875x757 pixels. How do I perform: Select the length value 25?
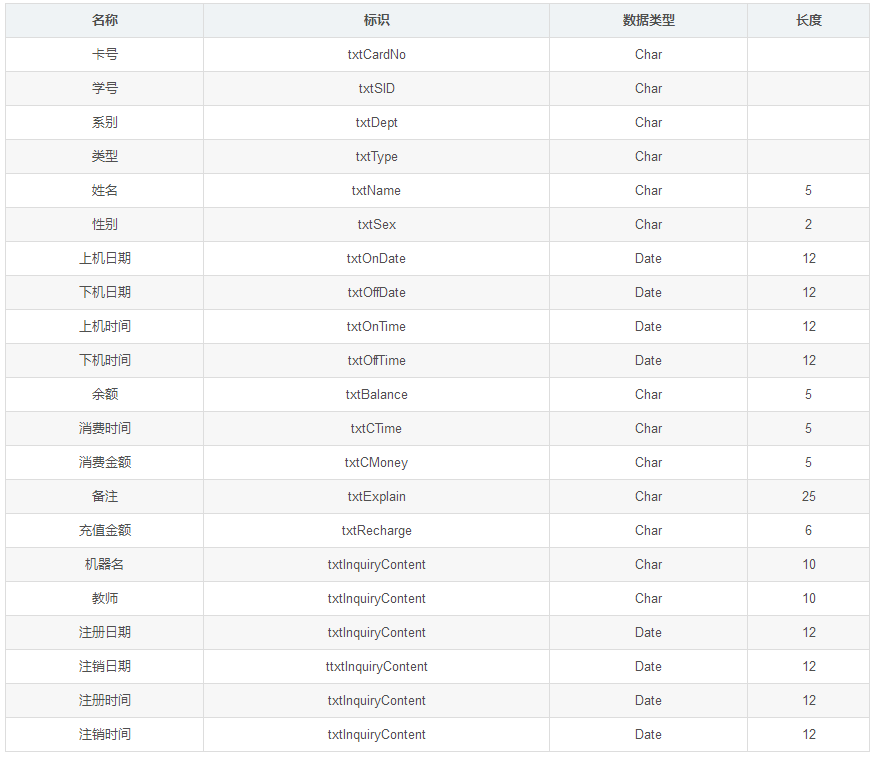pyautogui.click(x=809, y=496)
